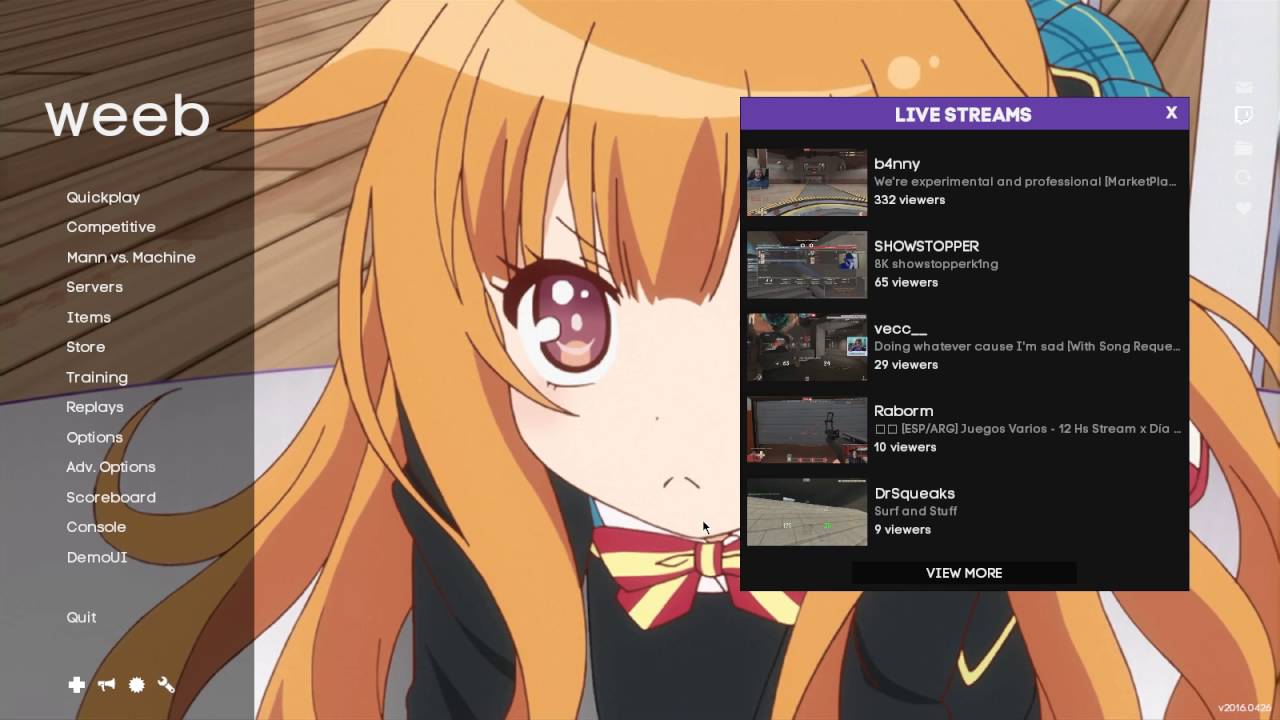
Task: Click Raborm streamer name
Action: pos(904,411)
